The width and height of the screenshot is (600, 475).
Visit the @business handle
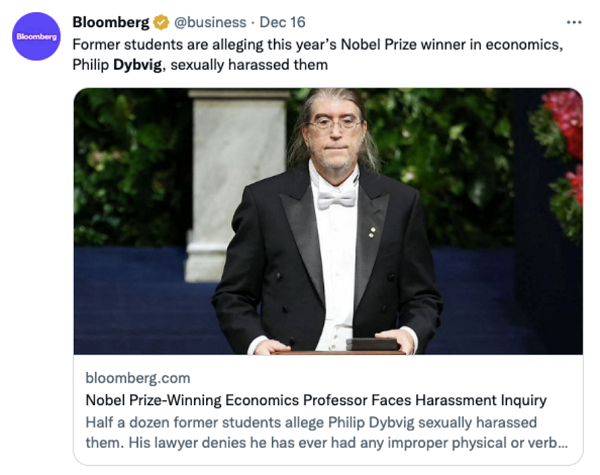[210, 22]
